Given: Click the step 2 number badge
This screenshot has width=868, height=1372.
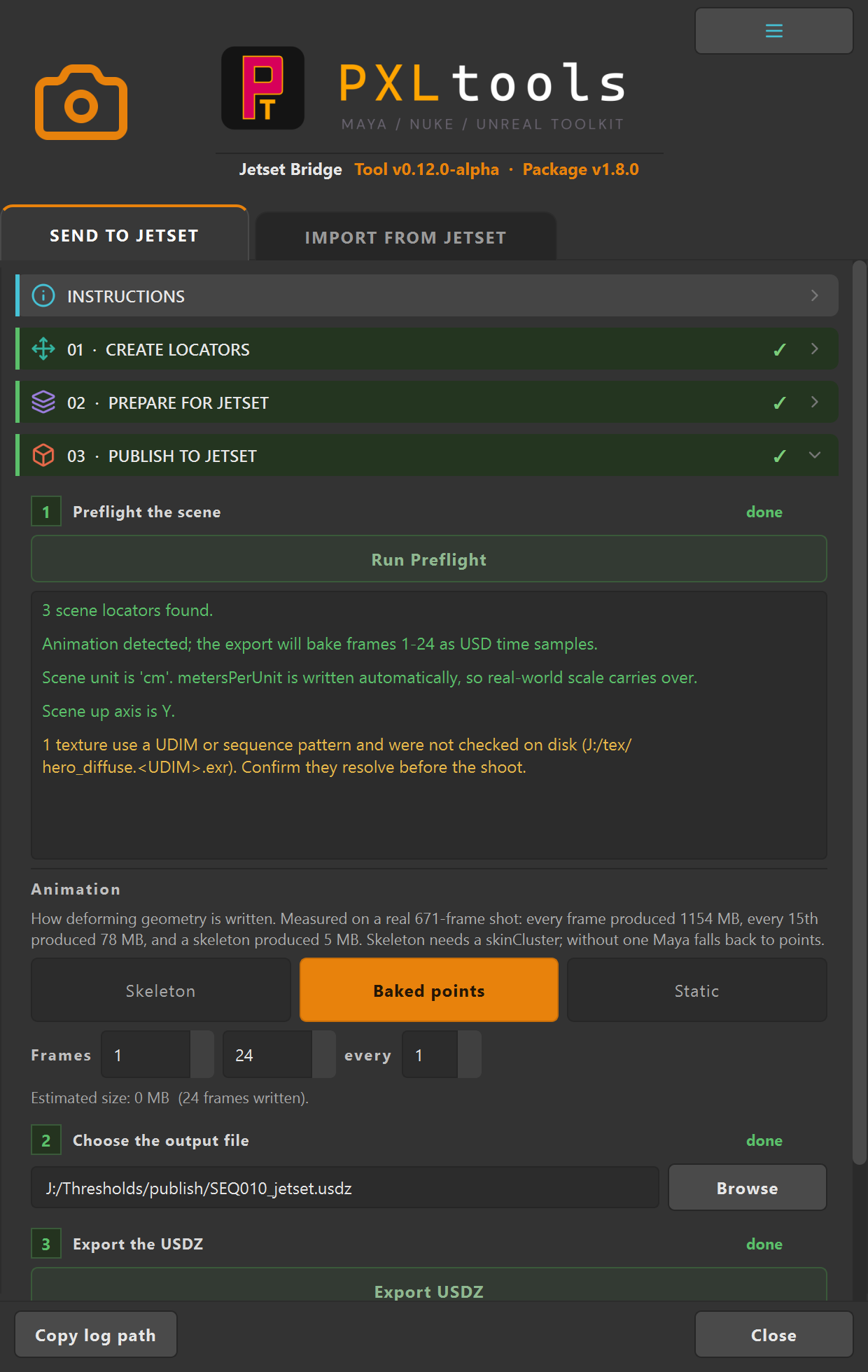Looking at the screenshot, I should (x=46, y=1140).
